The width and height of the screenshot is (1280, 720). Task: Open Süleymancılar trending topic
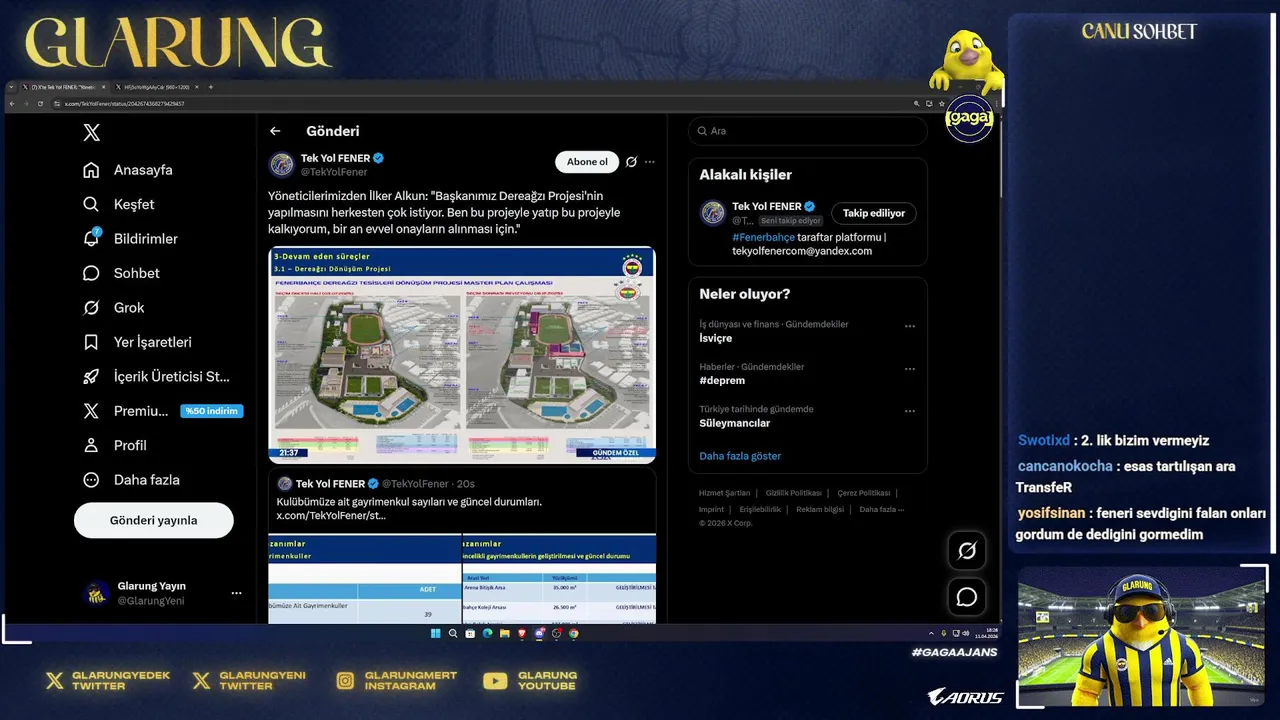click(x=735, y=423)
